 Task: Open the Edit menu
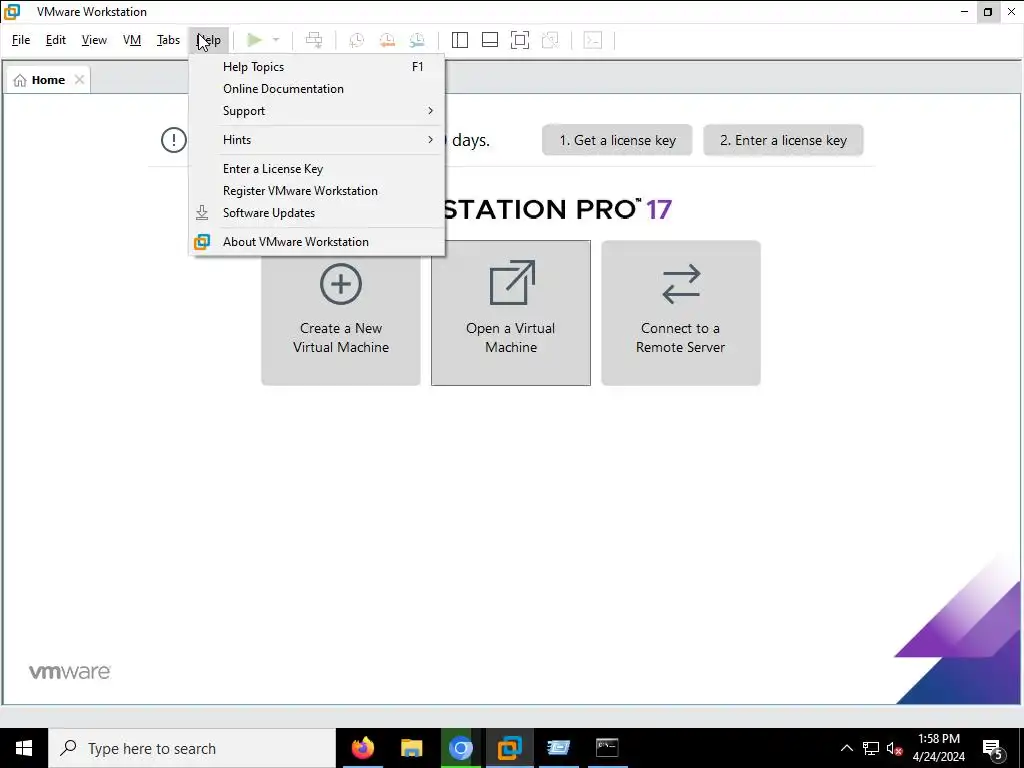56,40
